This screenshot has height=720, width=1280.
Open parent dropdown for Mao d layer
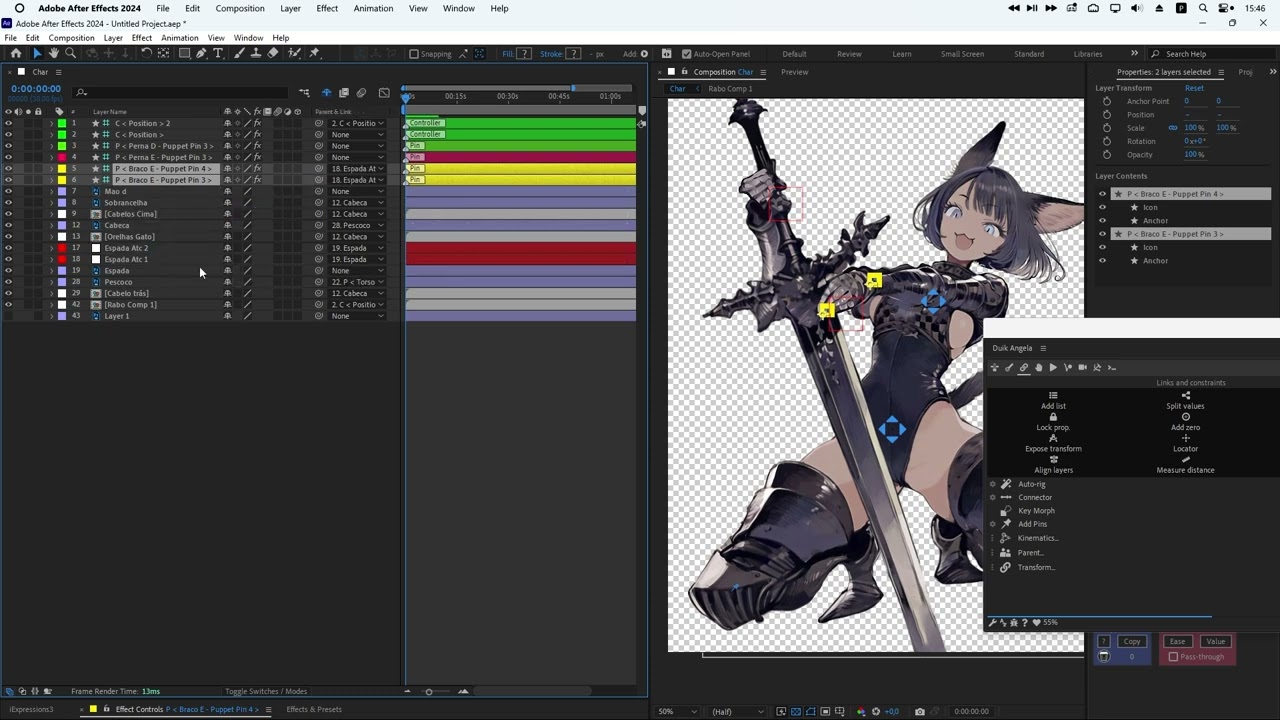pyautogui.click(x=357, y=191)
